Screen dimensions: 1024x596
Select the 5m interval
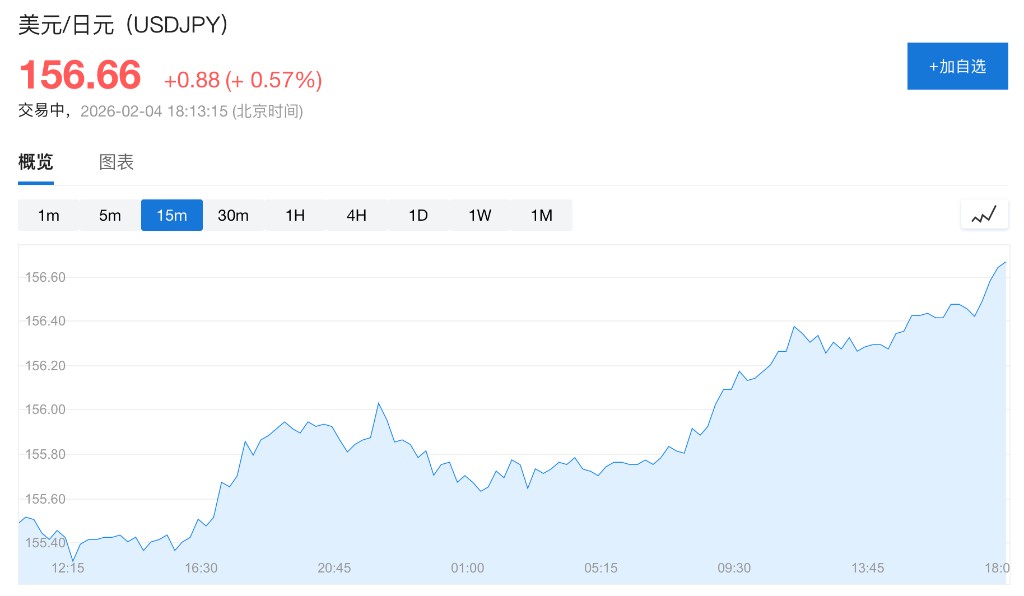[110, 215]
